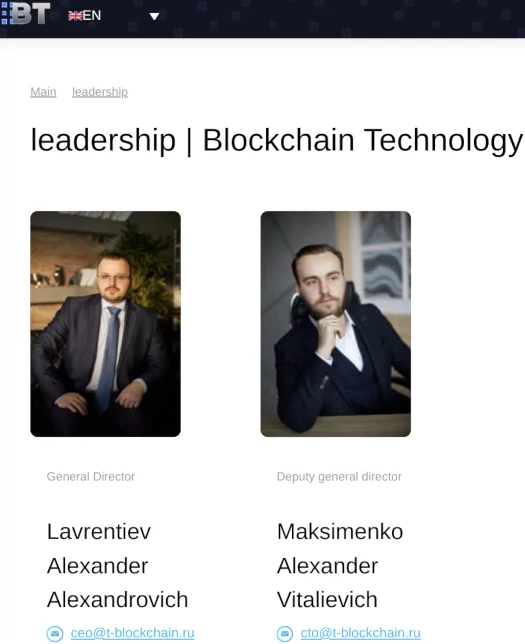Click the UK flag icon
Viewport: 525px width, 644px height.
[75, 16]
